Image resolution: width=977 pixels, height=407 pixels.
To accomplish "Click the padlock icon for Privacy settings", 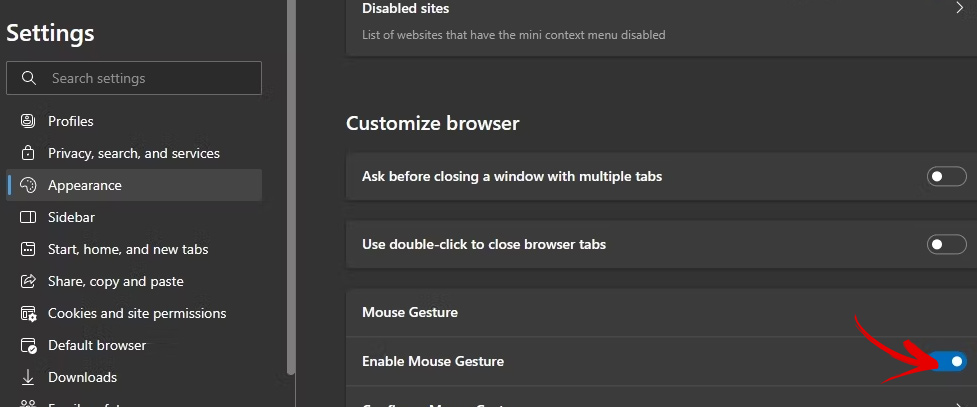I will (x=28, y=153).
